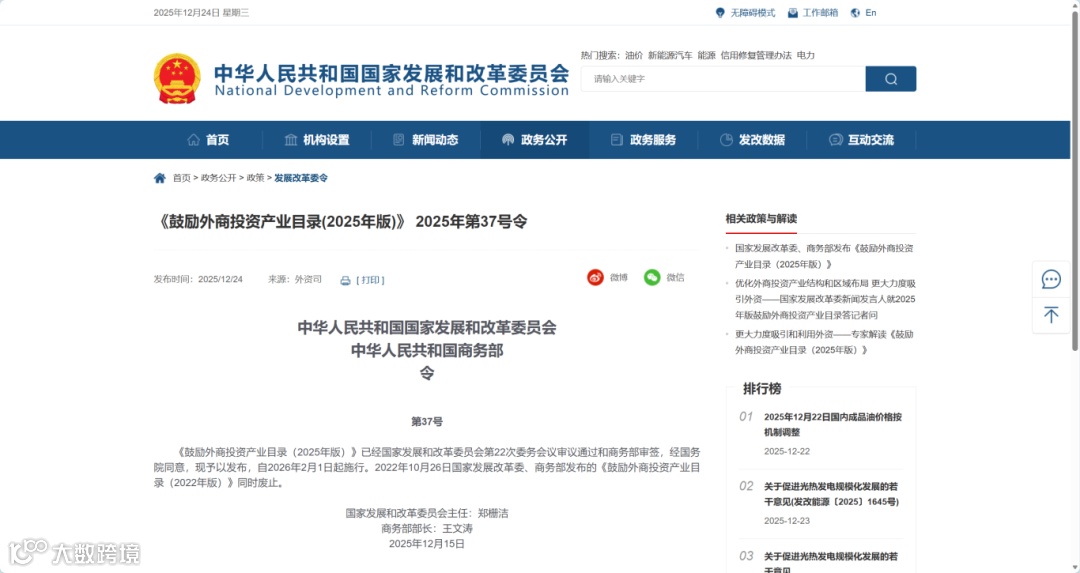Click the 发布时间 2025/12/24 text
The height and width of the screenshot is (573, 1080).
click(198, 279)
